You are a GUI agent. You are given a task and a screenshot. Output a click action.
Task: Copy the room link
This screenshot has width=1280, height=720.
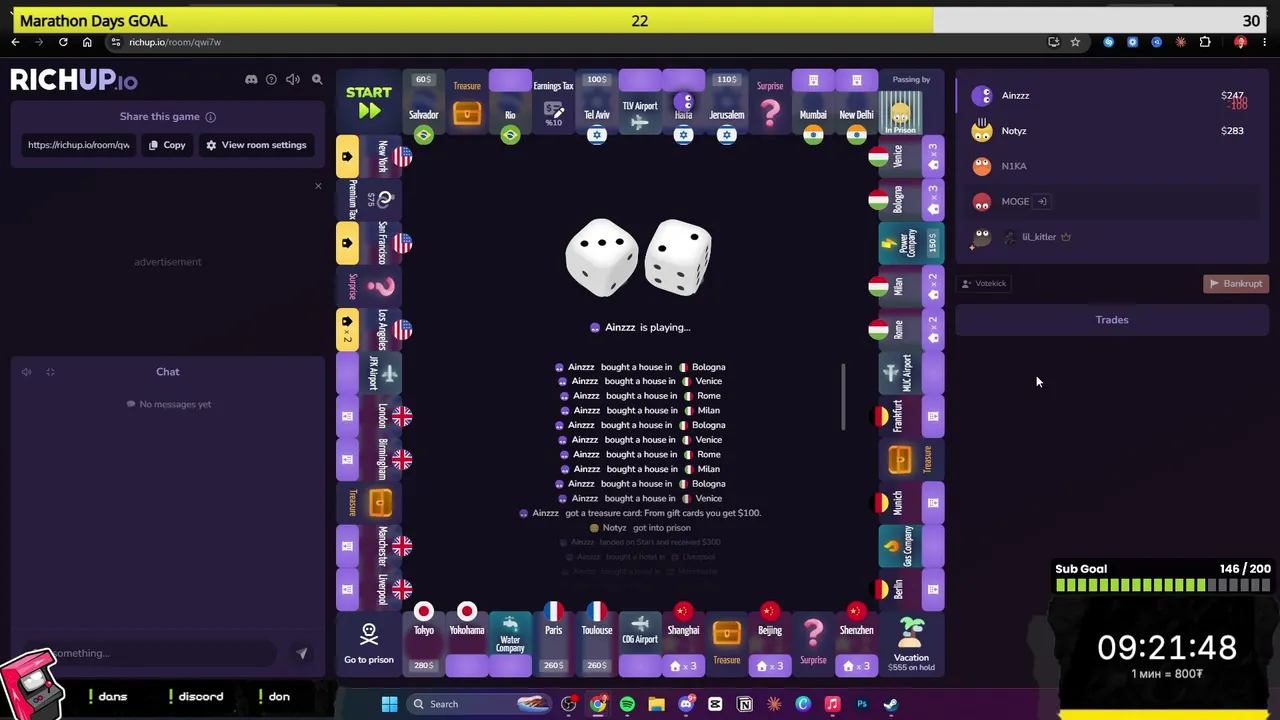point(167,145)
